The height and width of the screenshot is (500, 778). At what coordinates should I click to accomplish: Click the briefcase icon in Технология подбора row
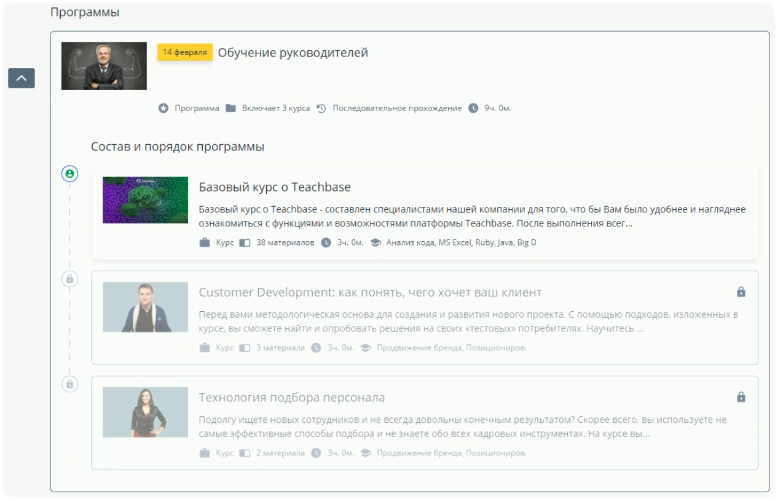(x=204, y=453)
